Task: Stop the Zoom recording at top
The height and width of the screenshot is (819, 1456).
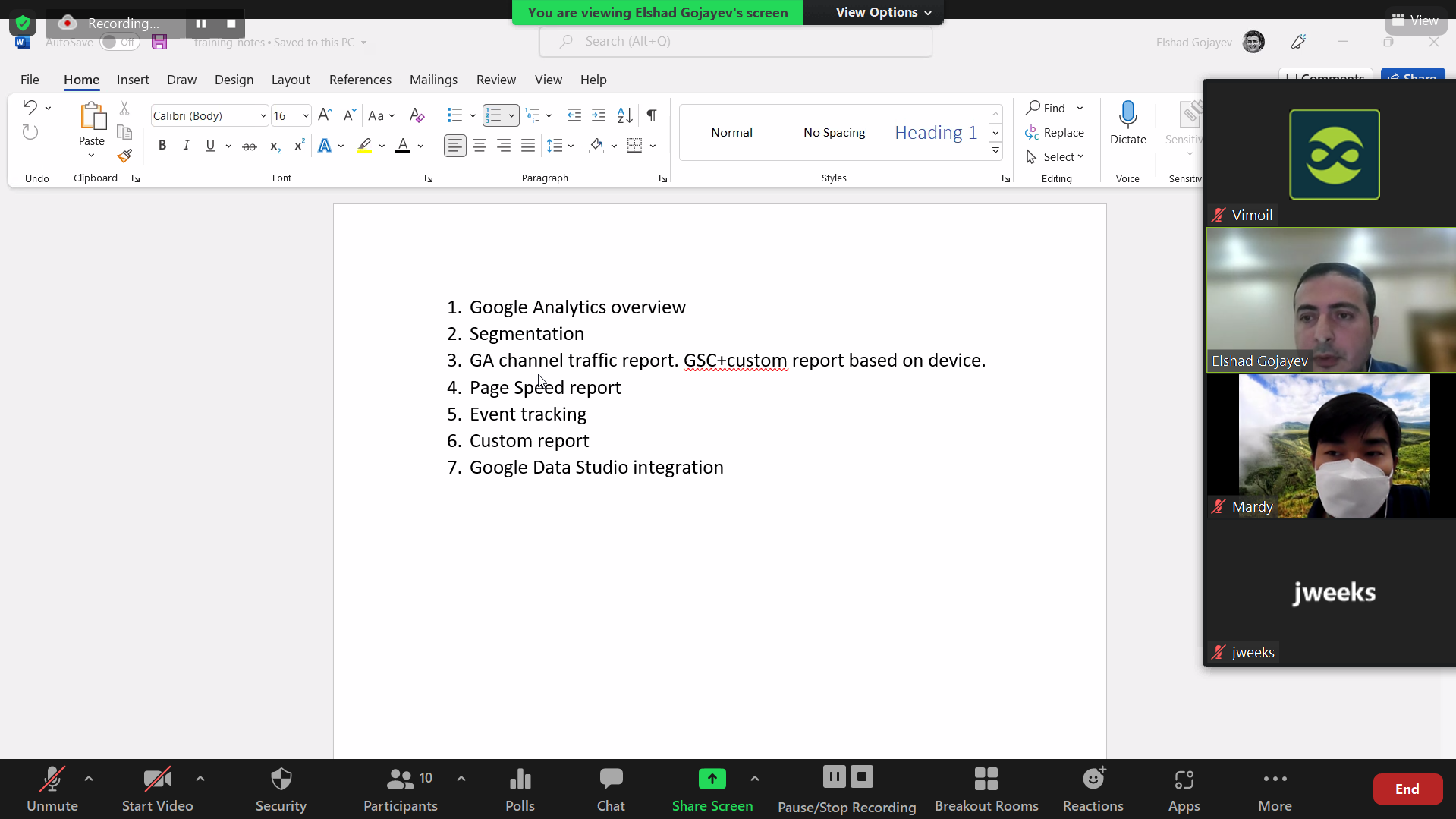Action: click(231, 24)
